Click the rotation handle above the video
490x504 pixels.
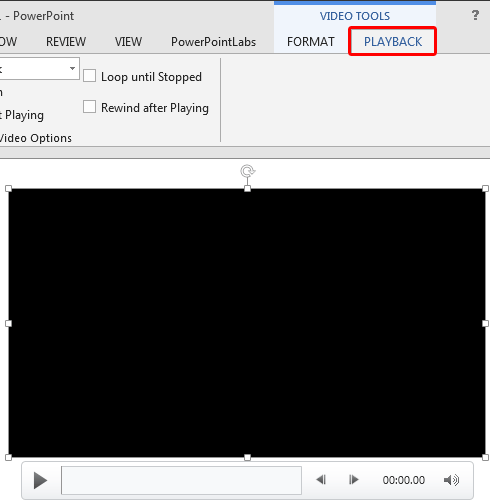pos(247,171)
